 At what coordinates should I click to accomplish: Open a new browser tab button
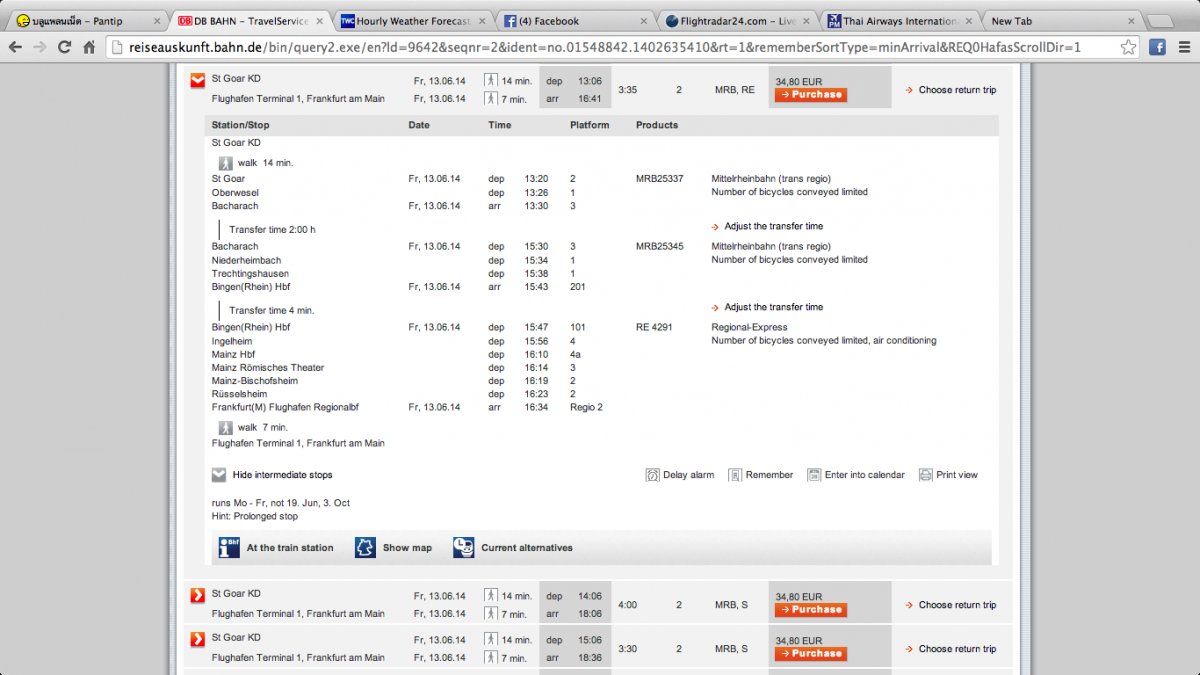coord(1160,20)
